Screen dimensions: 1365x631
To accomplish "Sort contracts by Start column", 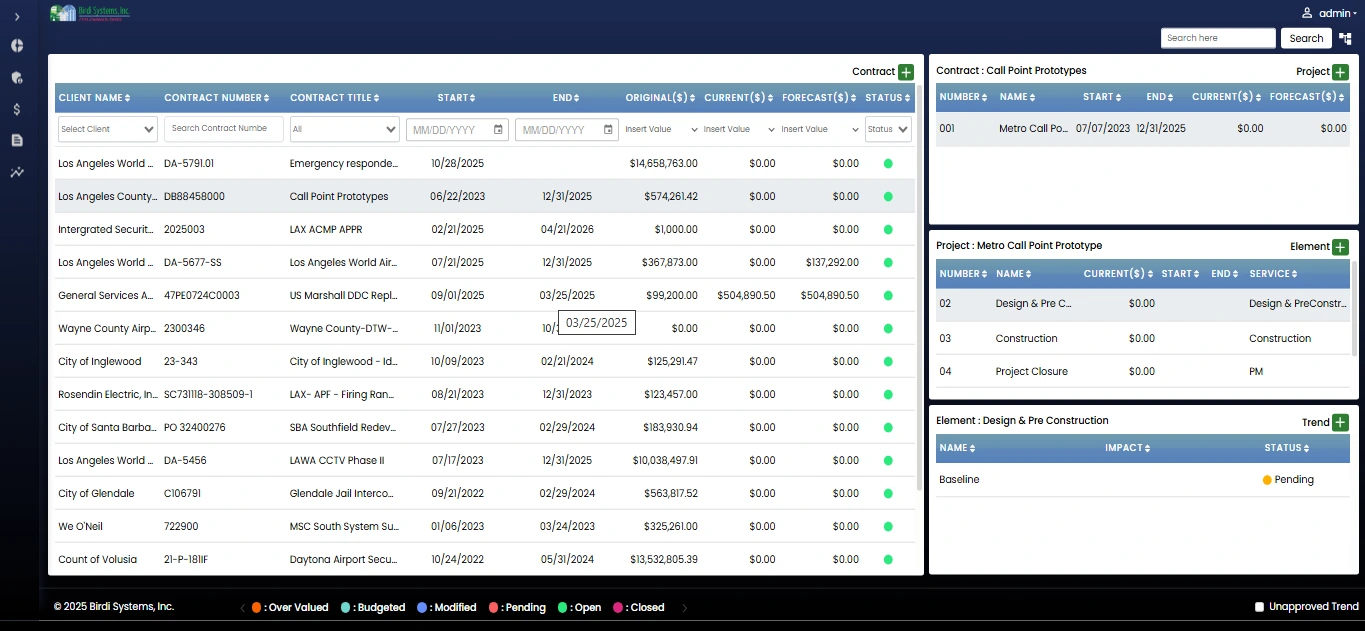I will click(x=457, y=98).
